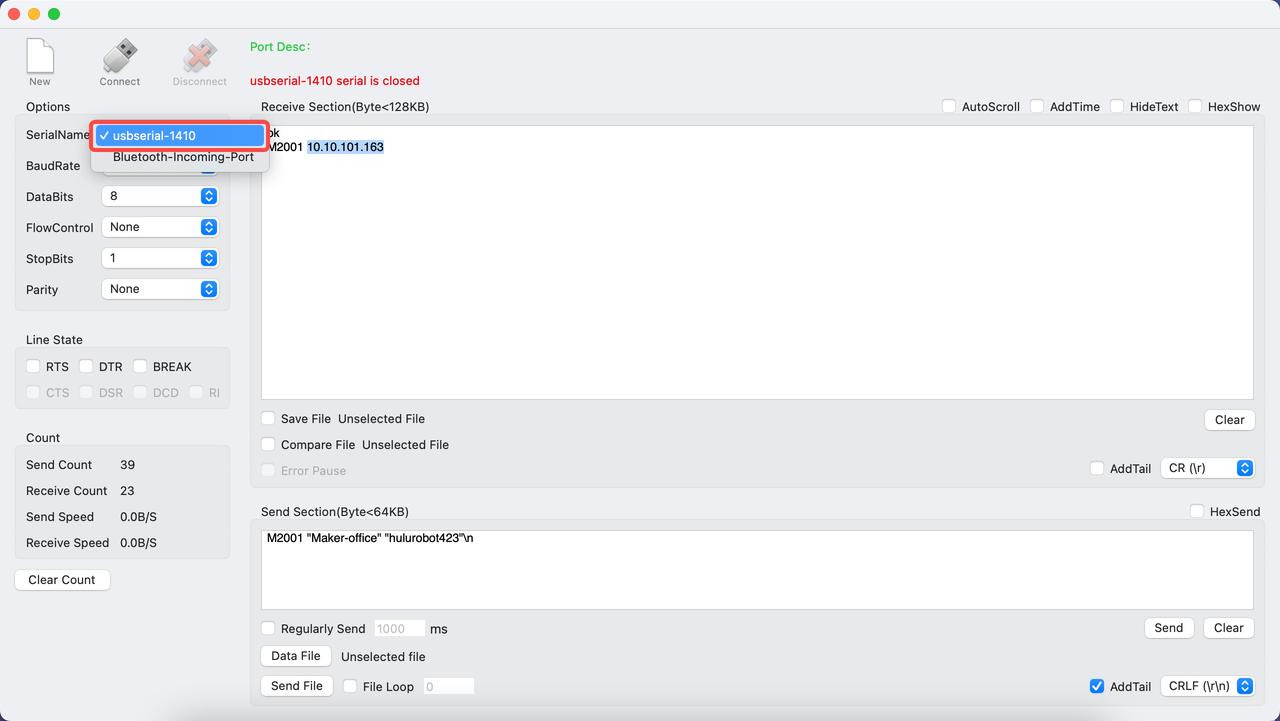Check the RTS line state box
1280x721 pixels.
(x=33, y=366)
